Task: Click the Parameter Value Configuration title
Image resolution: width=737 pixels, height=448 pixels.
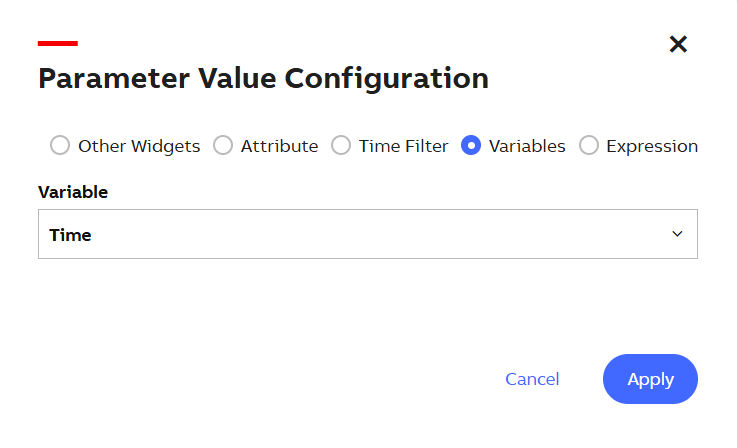Action: (x=263, y=78)
